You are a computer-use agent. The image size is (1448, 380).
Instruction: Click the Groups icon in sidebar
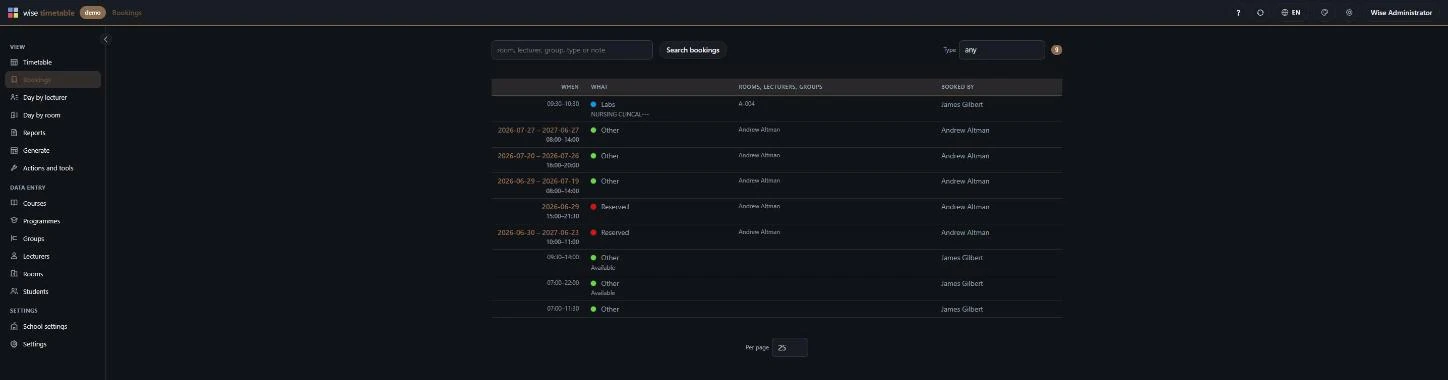pyautogui.click(x=14, y=239)
